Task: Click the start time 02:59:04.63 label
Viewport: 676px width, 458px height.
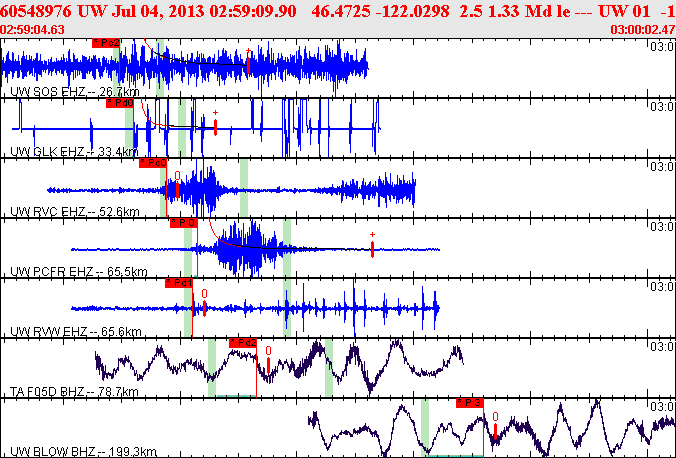Action: point(33,30)
